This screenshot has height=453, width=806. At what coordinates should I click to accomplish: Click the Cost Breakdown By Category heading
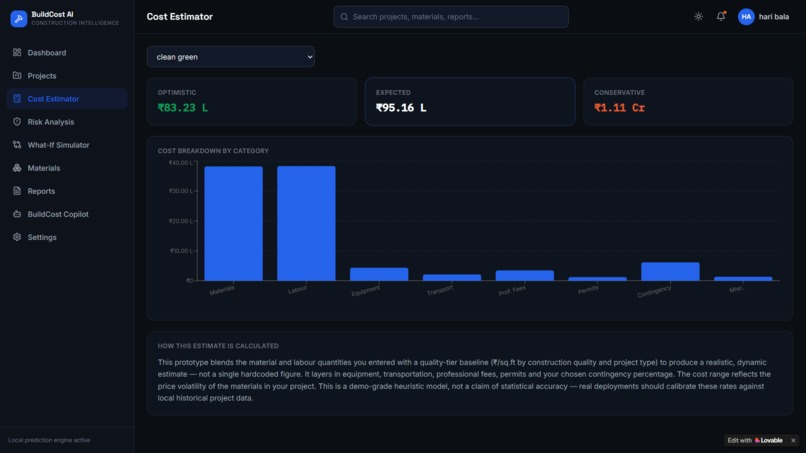[213, 151]
